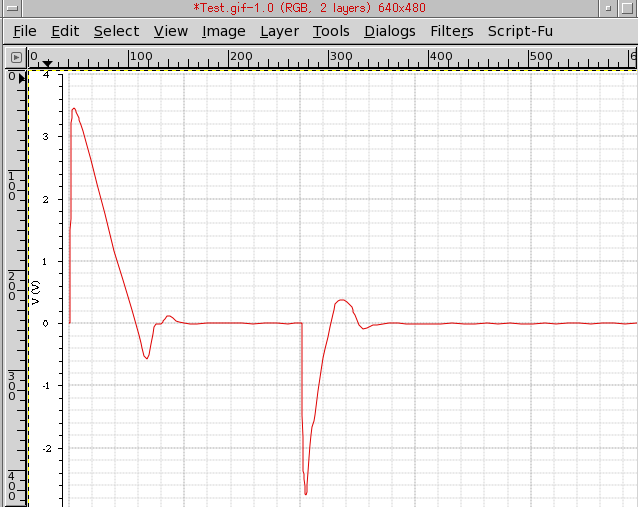Viewport: 638px width, 507px height.
Task: Click the V (V) axis label on canvas
Action: coord(36,293)
